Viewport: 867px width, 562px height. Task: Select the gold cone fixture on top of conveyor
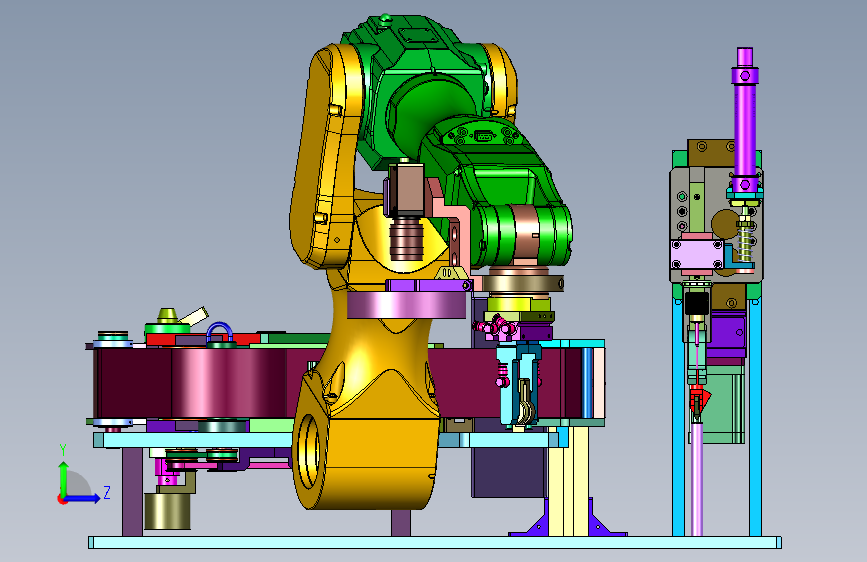[x=167, y=316]
